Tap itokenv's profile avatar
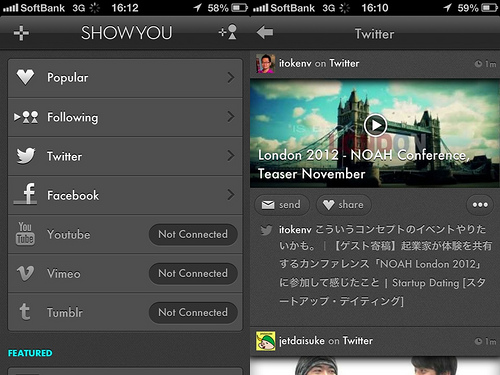The height and width of the screenshot is (375, 500). click(265, 63)
